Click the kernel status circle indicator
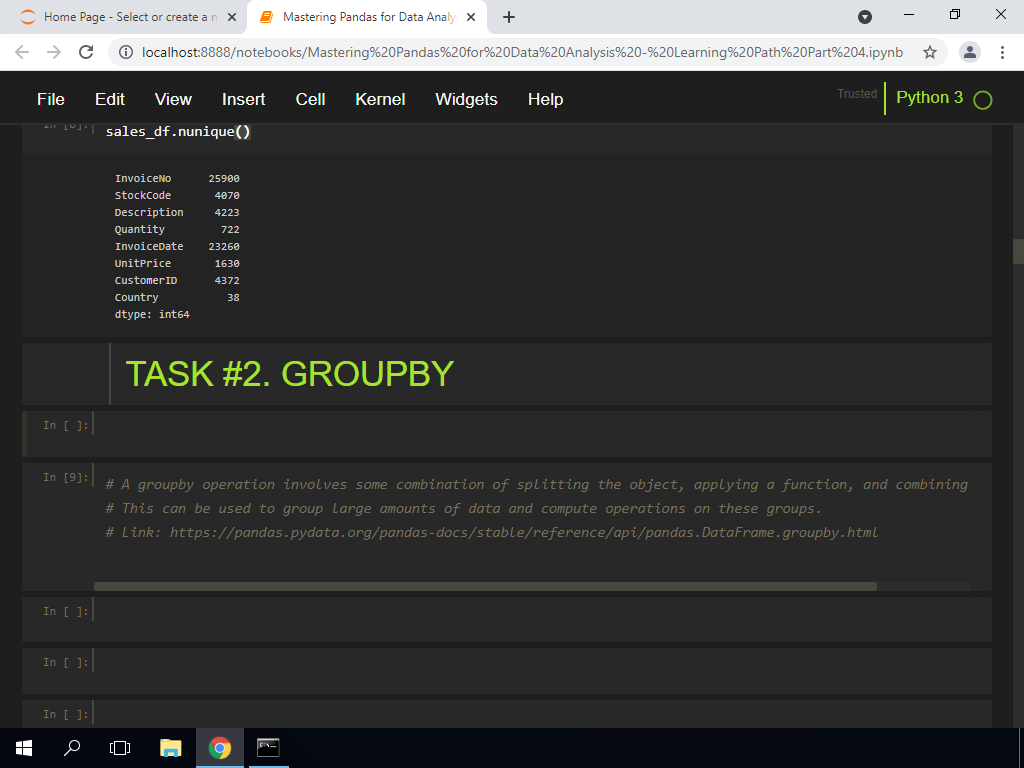1024x768 pixels. pyautogui.click(x=982, y=100)
